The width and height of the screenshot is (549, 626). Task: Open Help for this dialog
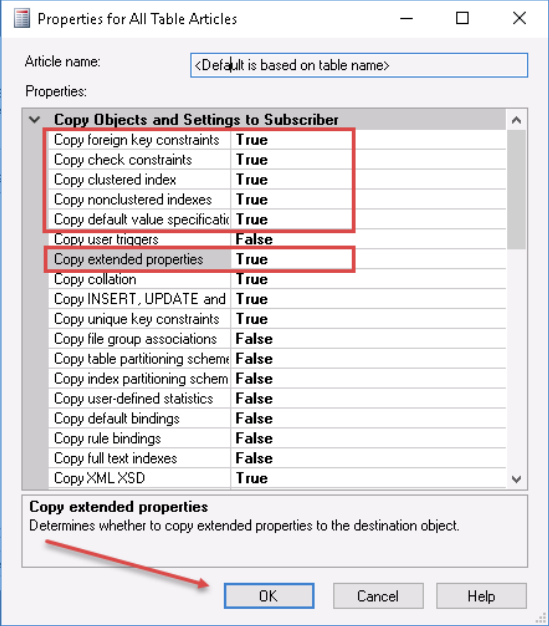pos(481,596)
